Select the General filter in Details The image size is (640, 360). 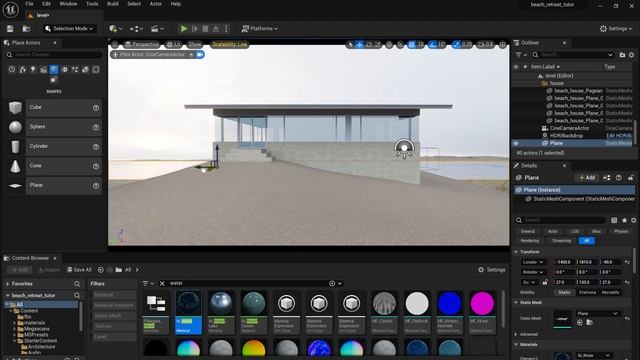click(527, 231)
